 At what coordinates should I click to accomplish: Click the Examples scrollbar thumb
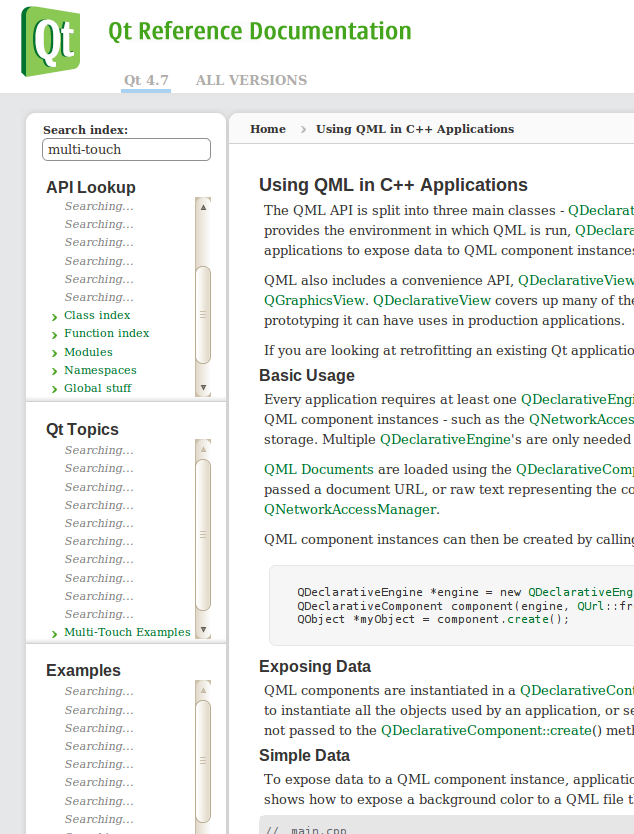click(203, 761)
